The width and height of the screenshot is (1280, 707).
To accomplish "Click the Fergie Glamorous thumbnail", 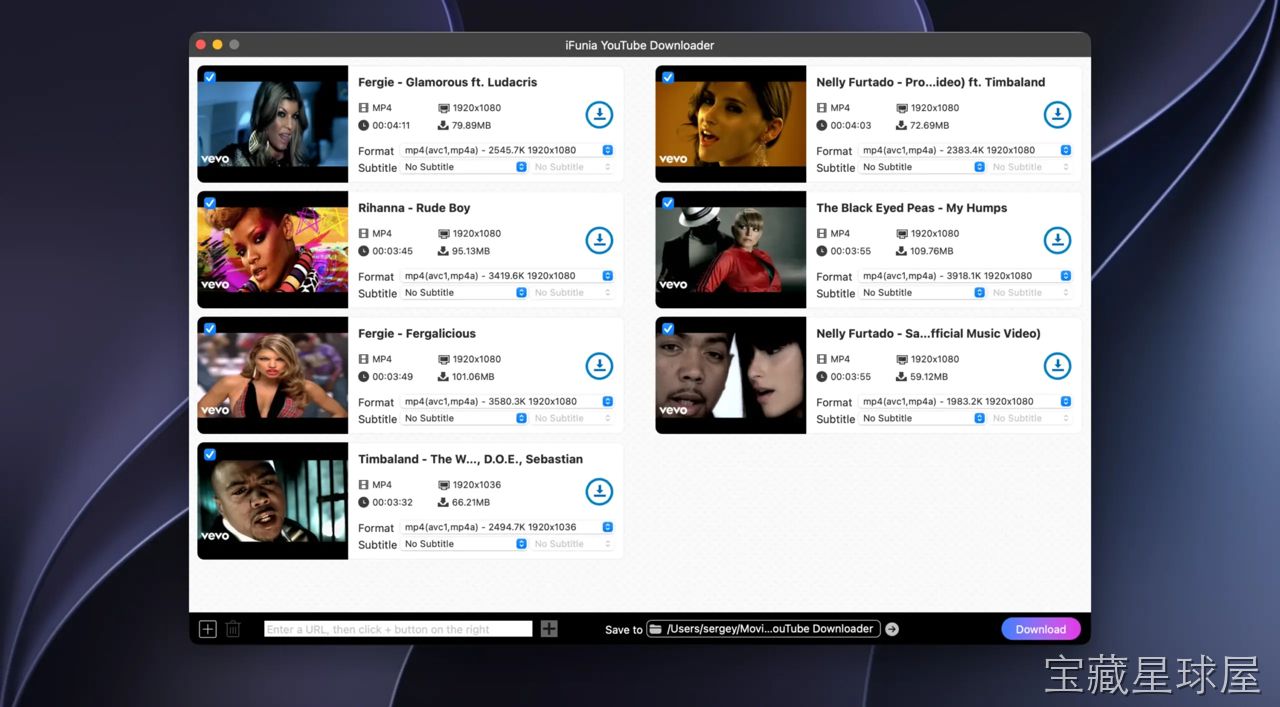I will point(273,124).
